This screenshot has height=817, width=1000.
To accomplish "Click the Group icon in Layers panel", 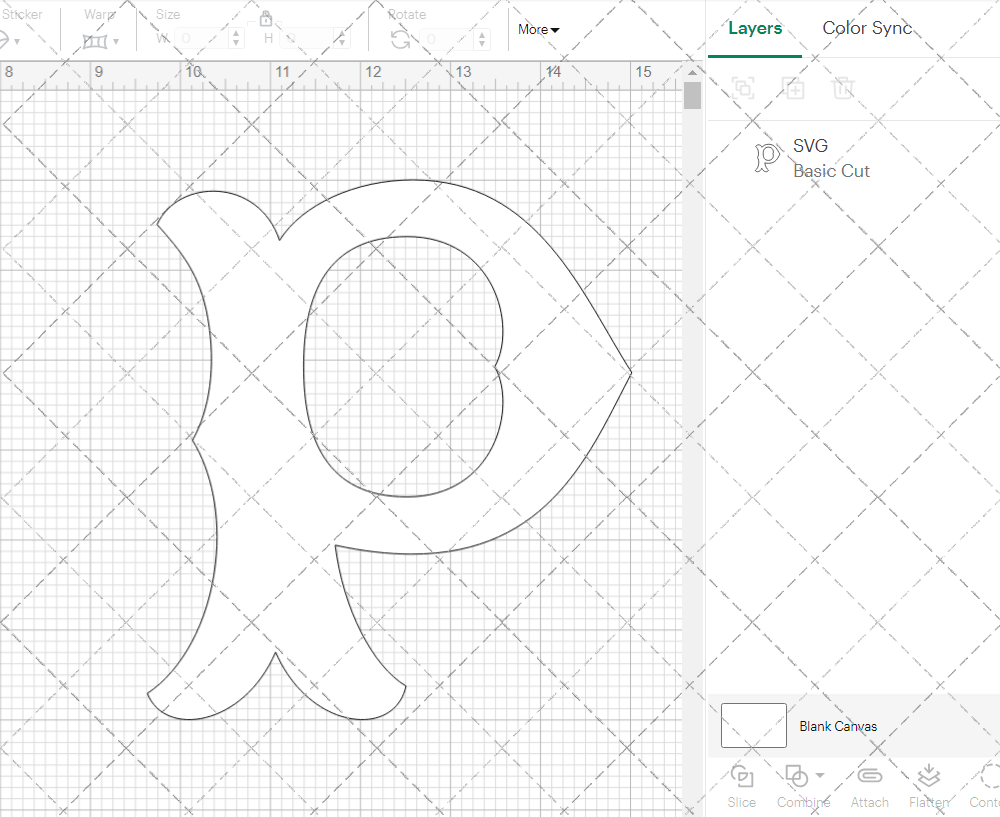I will pyautogui.click(x=743, y=88).
